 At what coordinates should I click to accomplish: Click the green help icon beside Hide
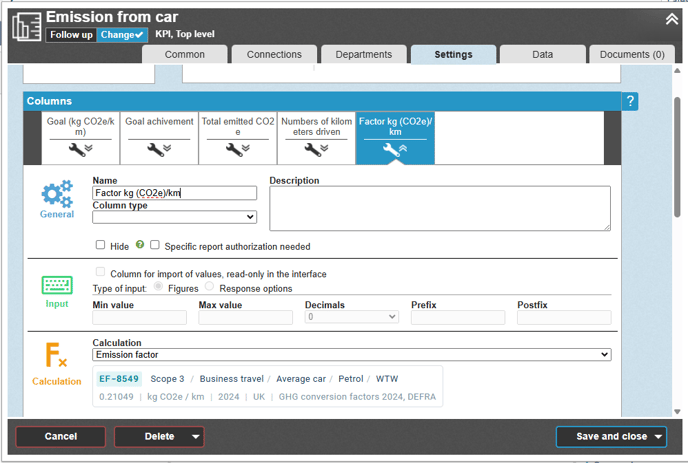pos(140,245)
